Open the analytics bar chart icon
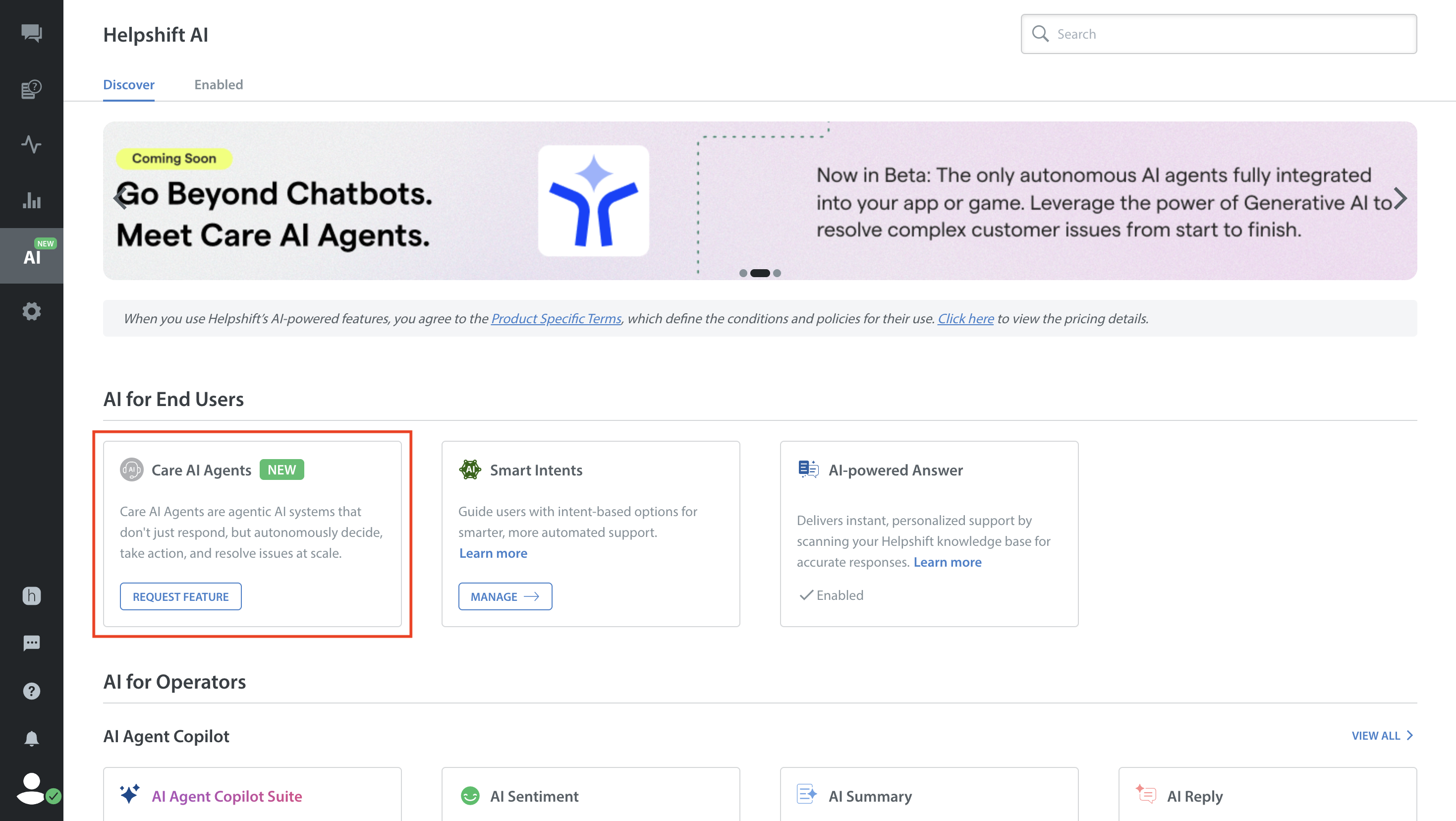This screenshot has width=1456, height=821. pos(32,200)
